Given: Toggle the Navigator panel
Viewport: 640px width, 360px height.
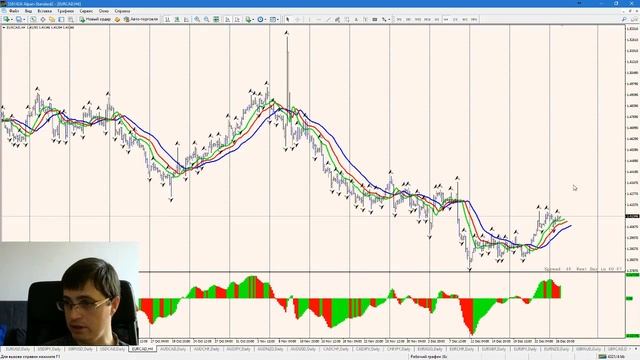Looking at the screenshot, I should [52, 19].
